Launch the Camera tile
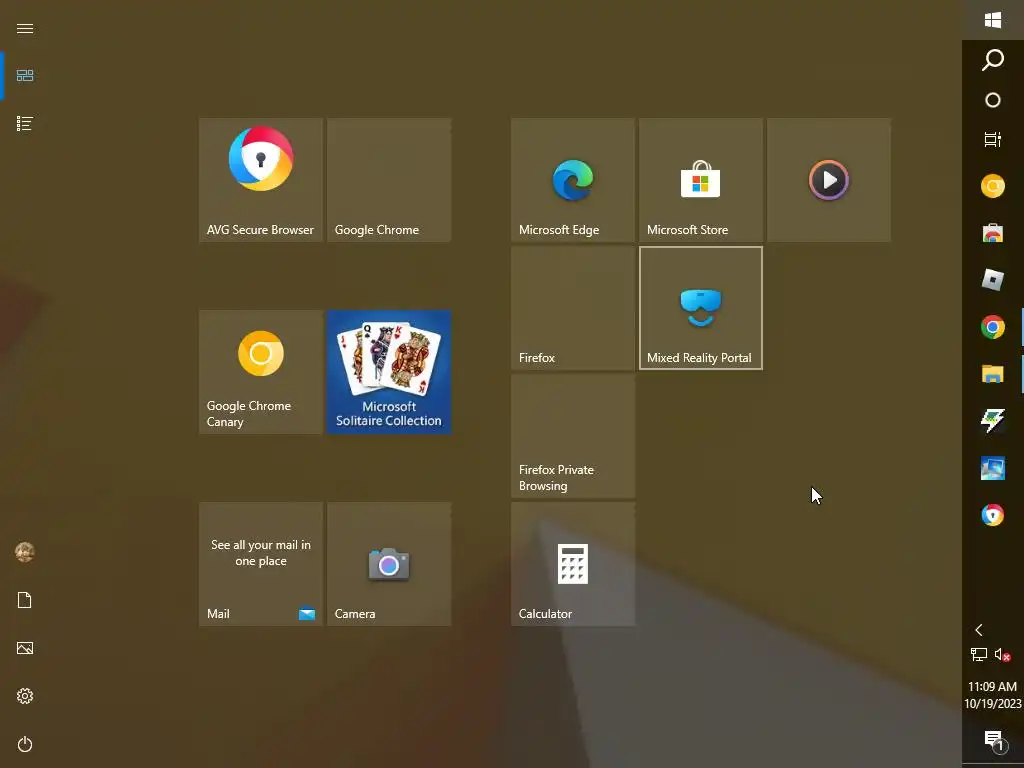Screen dimensions: 1024x768 (x=389, y=564)
